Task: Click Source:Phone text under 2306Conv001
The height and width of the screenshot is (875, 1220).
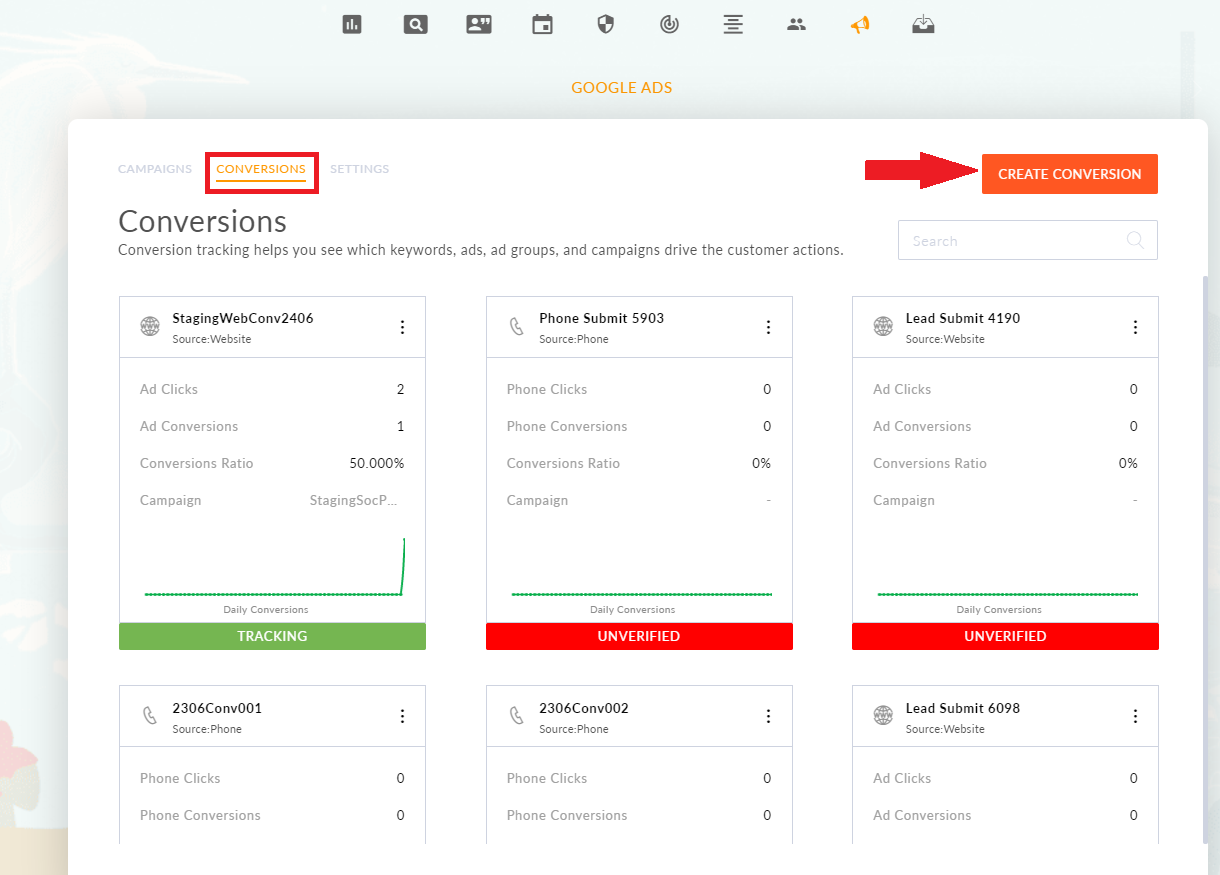Action: (x=207, y=729)
